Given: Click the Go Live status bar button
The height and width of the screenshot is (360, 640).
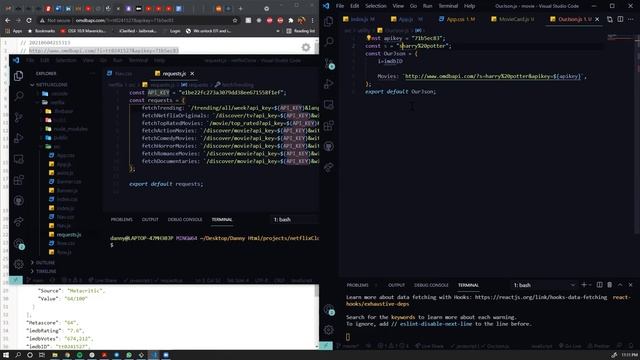Looking at the screenshot, I should pos(571,346).
